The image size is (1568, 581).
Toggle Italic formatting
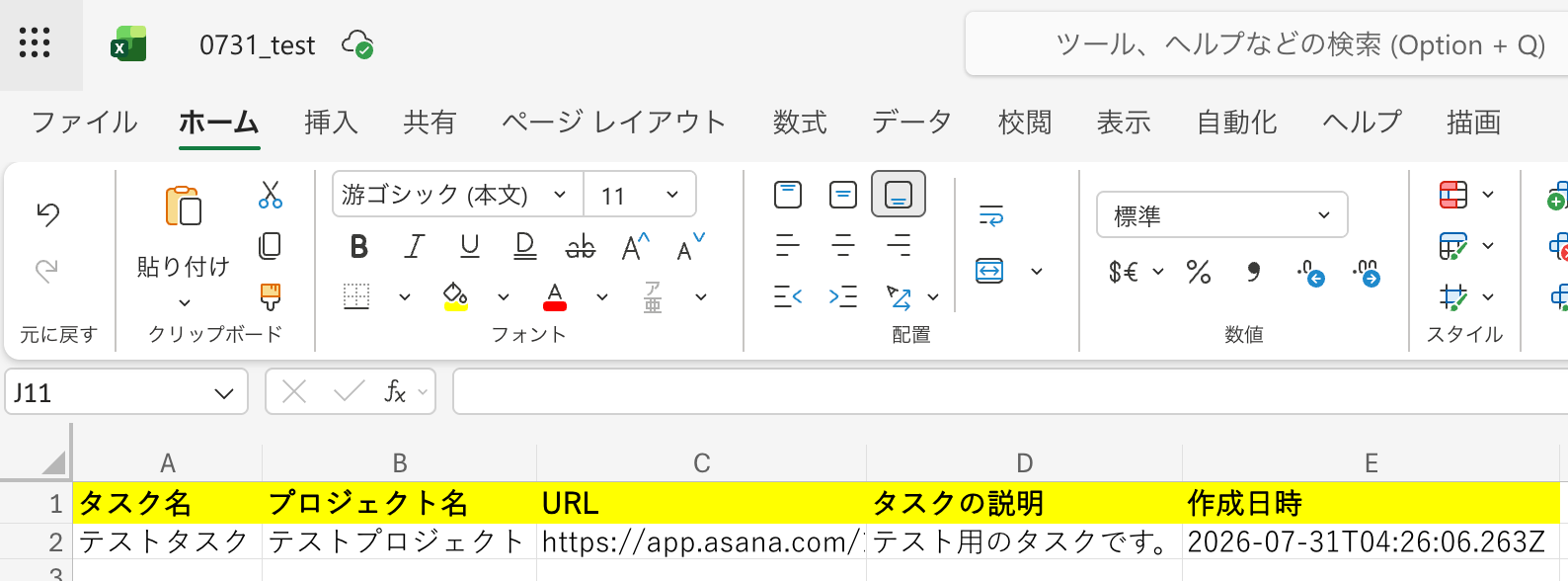415,246
